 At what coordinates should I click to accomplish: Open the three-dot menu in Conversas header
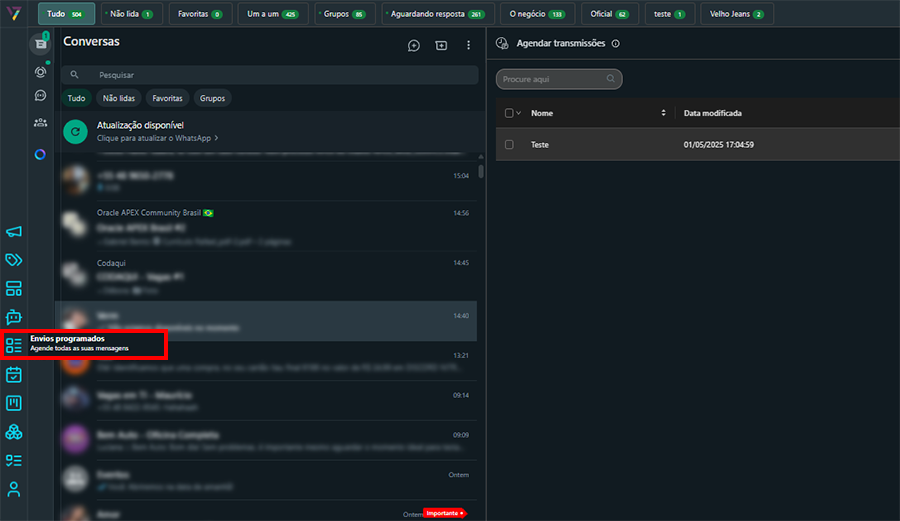[468, 45]
